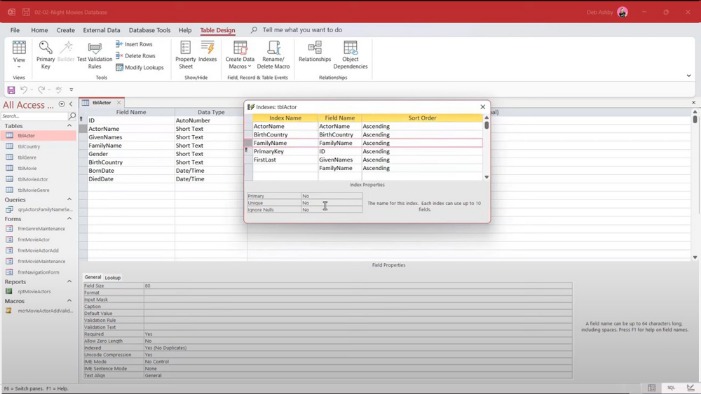Image resolution: width=701 pixels, height=394 pixels.
Task: Click the Save icon in quick toolbar
Action: pyautogui.click(x=11, y=90)
